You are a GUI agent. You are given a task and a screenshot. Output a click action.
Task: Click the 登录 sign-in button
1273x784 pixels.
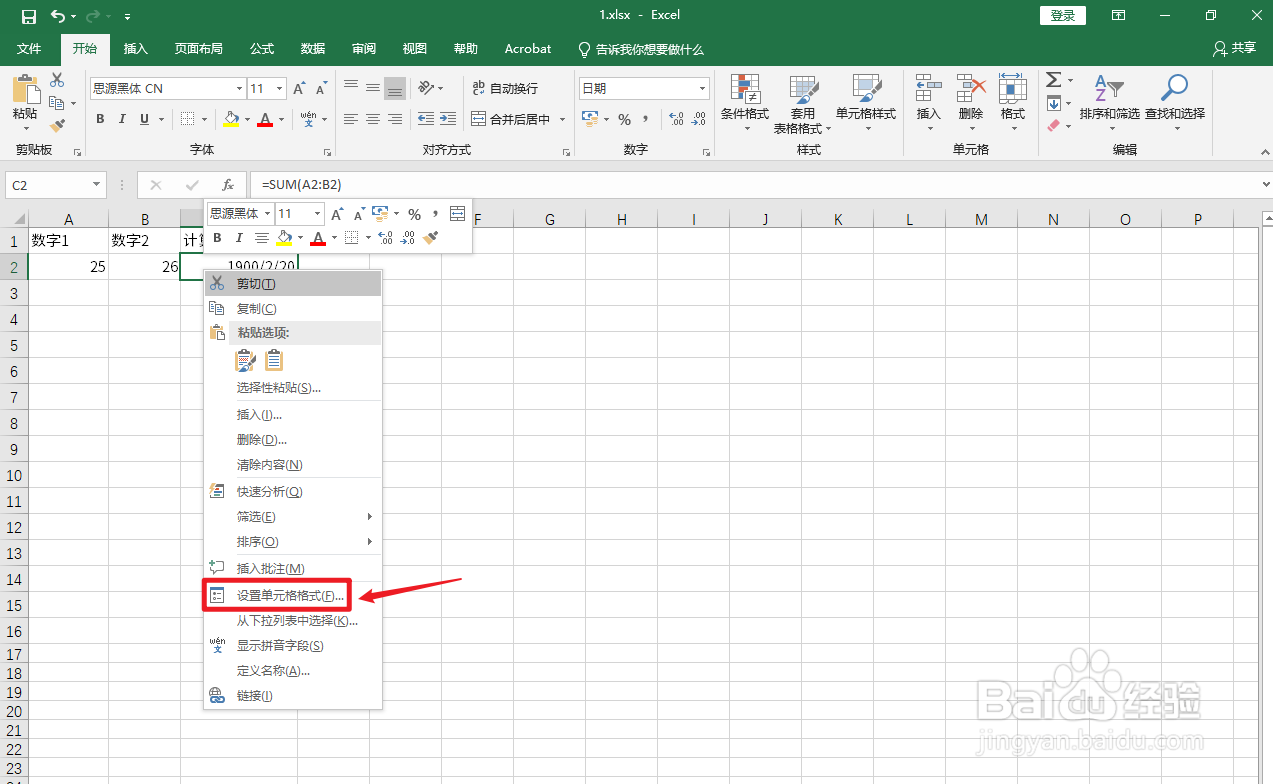1063,15
